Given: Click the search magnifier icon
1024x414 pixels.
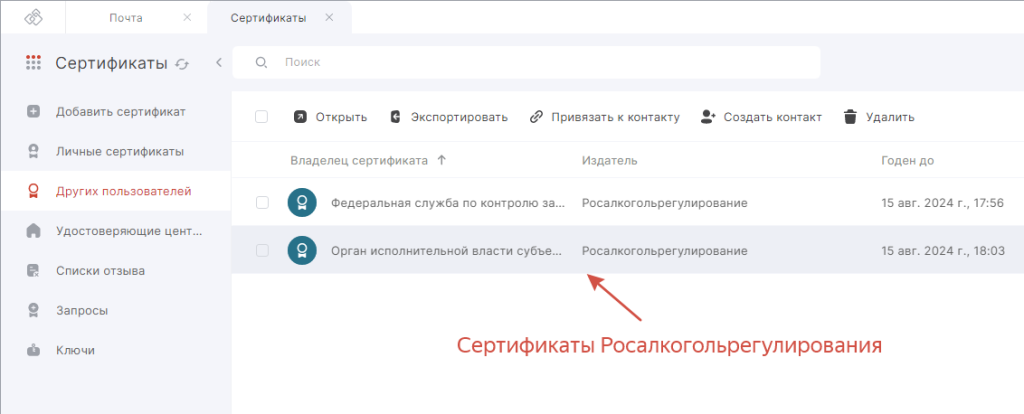Looking at the screenshot, I should (x=261, y=63).
